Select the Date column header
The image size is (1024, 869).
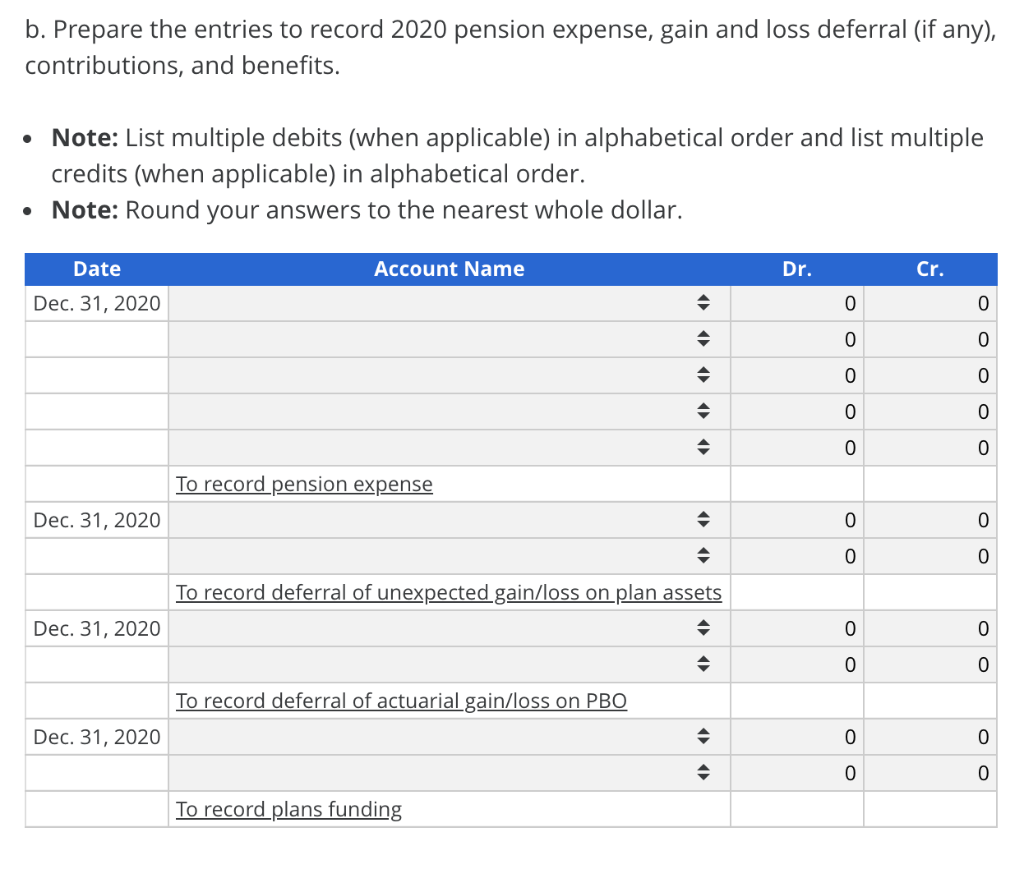point(96,268)
